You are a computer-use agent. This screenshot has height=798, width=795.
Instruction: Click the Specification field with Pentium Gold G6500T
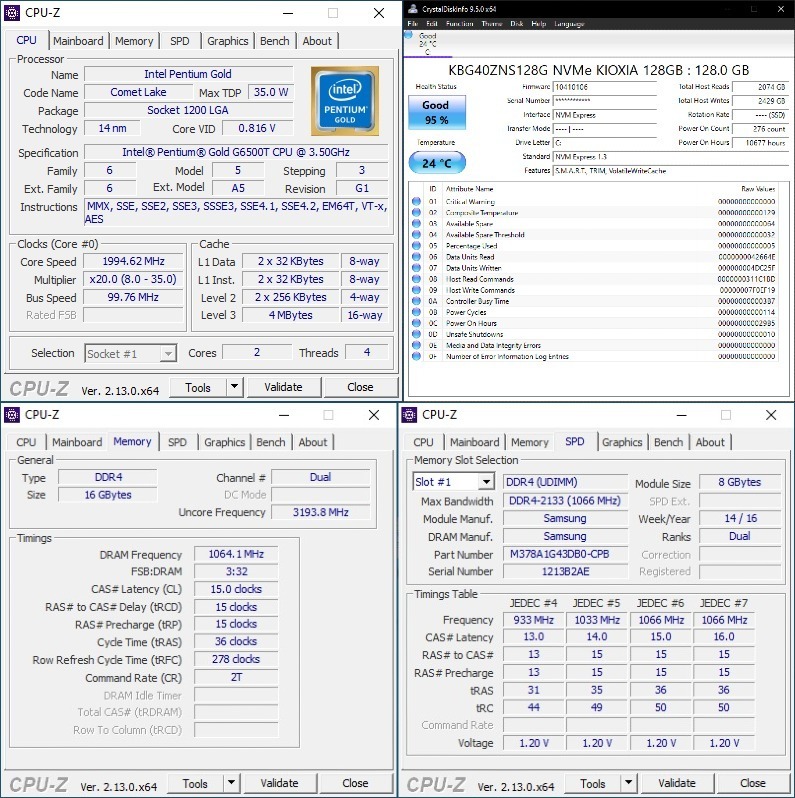(236, 152)
